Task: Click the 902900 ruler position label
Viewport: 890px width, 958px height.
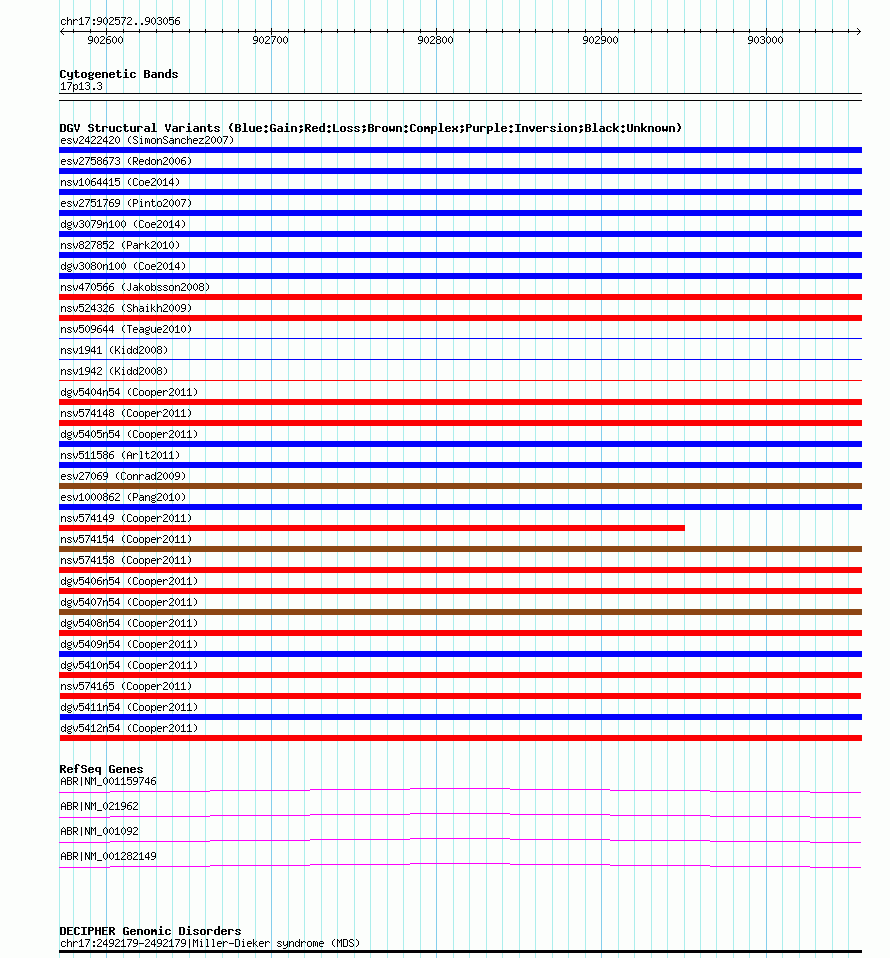Action: (x=600, y=40)
